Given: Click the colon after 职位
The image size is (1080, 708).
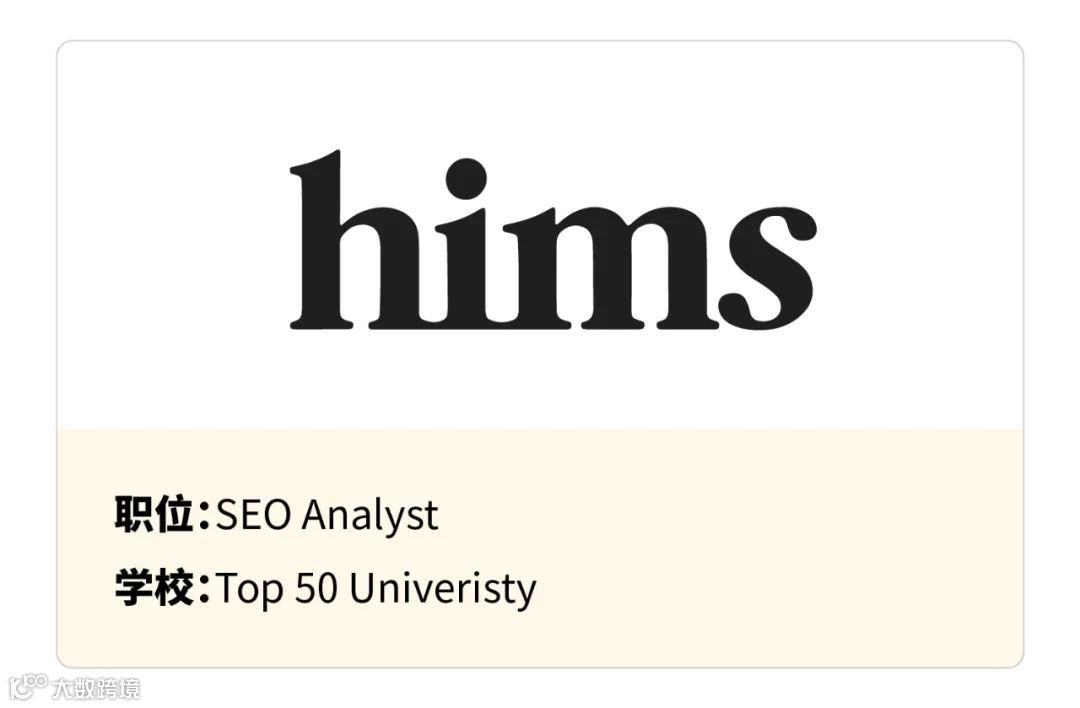Looking at the screenshot, I should point(204,517).
